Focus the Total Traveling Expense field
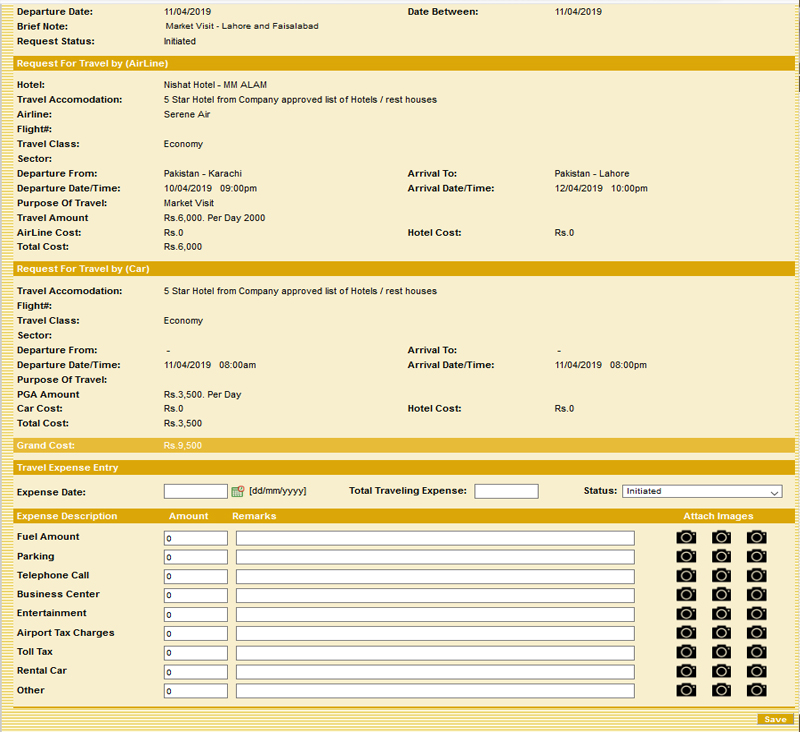800x732 pixels. [506, 491]
